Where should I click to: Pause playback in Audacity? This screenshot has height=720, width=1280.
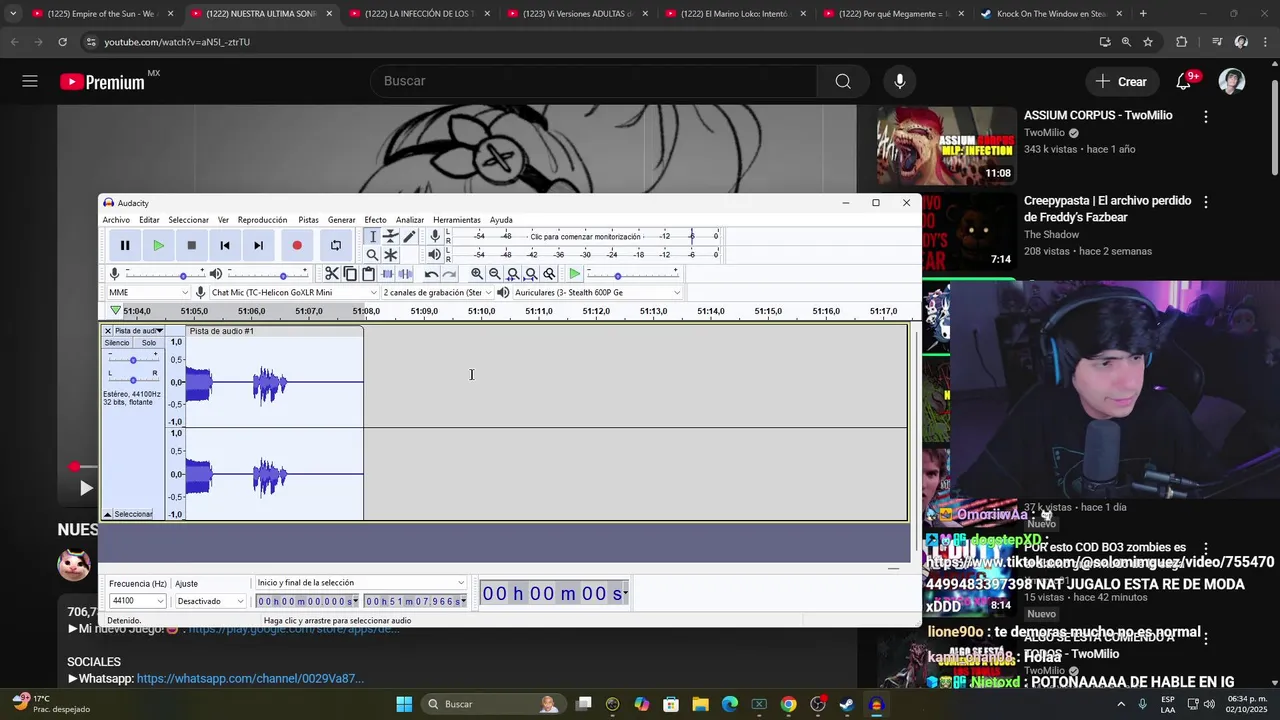point(125,245)
